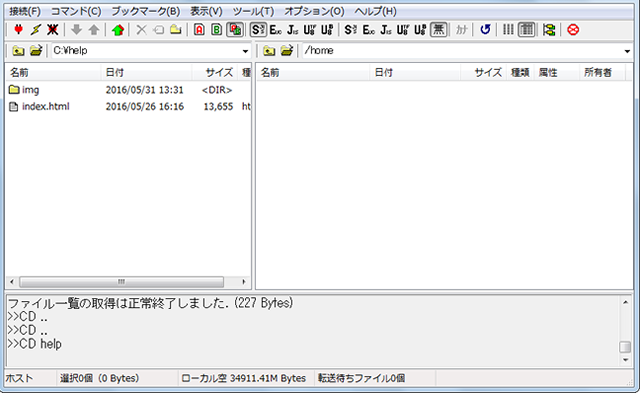This screenshot has height=393, width=640.
Task: Sort remote files by 種類 column
Action: pos(520,73)
